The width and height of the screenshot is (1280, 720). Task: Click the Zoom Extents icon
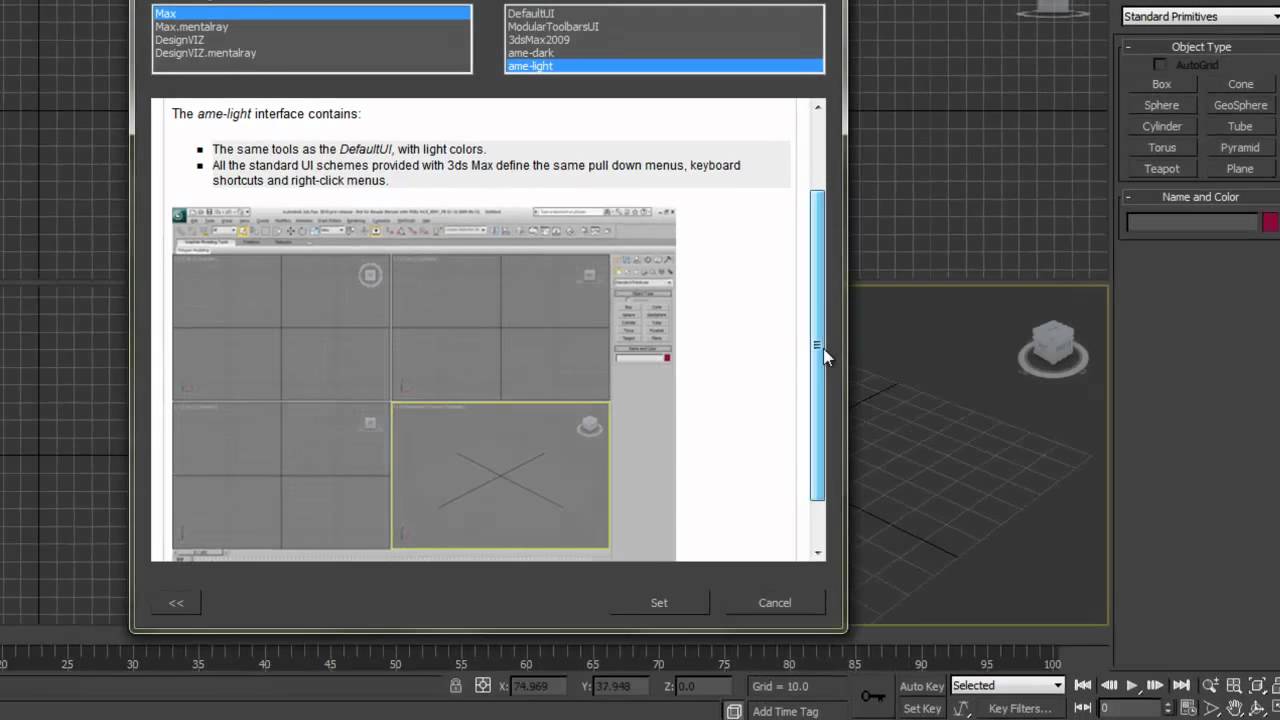click(1258, 685)
